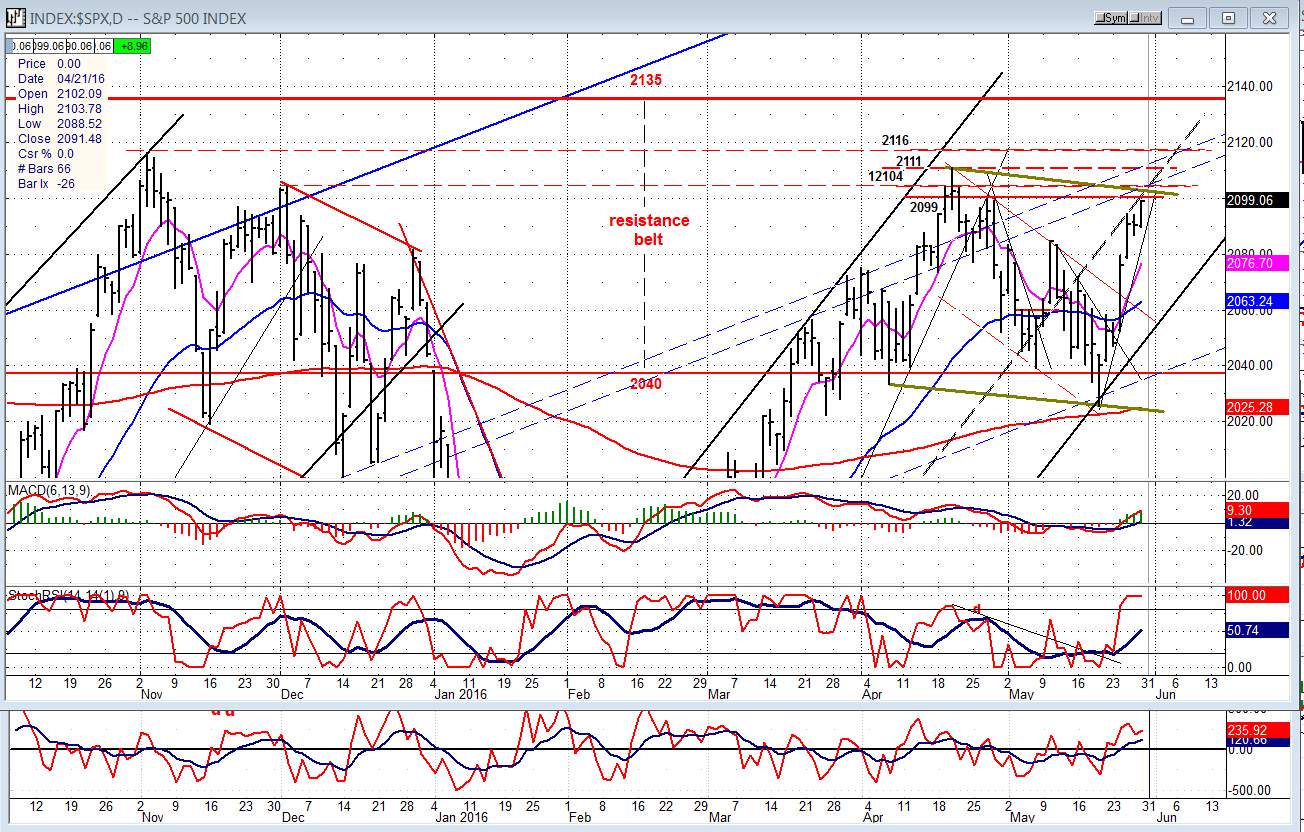The width and height of the screenshot is (1304, 832).
Task: Click the 2140.00 price axis label
Action: (x=1248, y=86)
